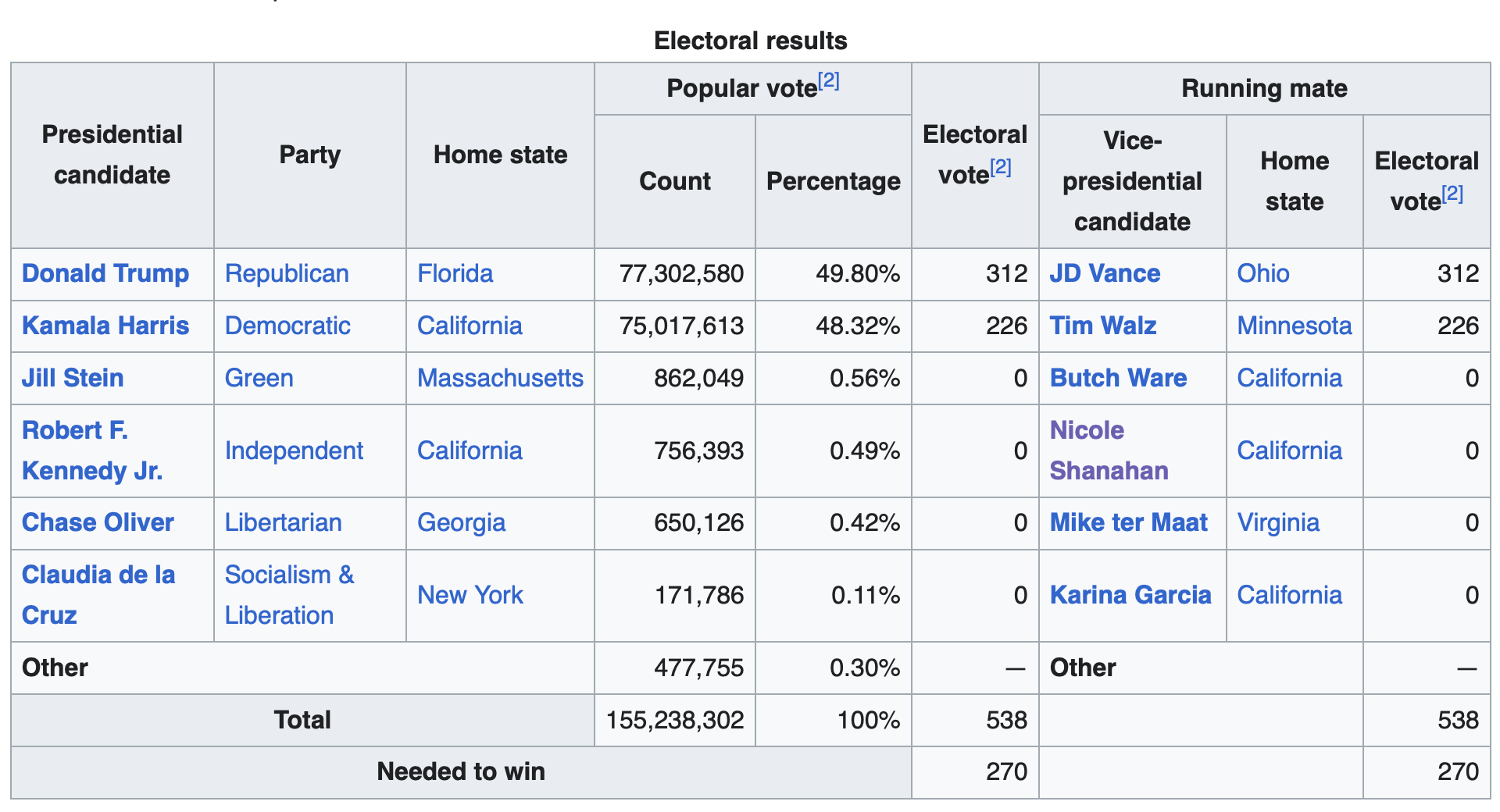This screenshot has width=1500, height=812.
Task: Open citation [2] beside Popular vote
Action: (x=828, y=80)
